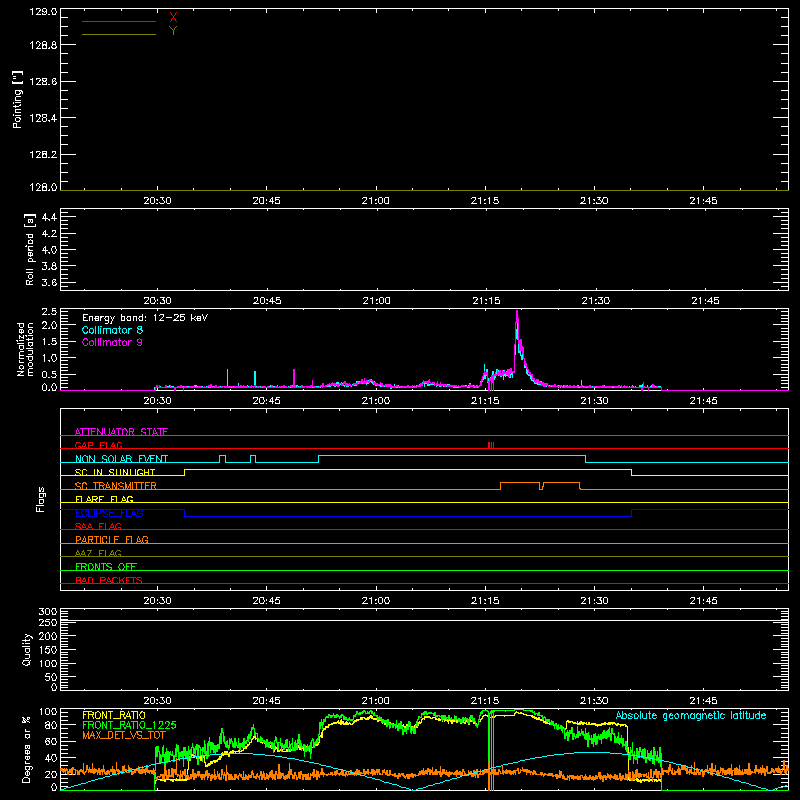This screenshot has height=800, width=800.
Task: Click the ATTENUATOR_STATE flag label
Action: click(121, 432)
